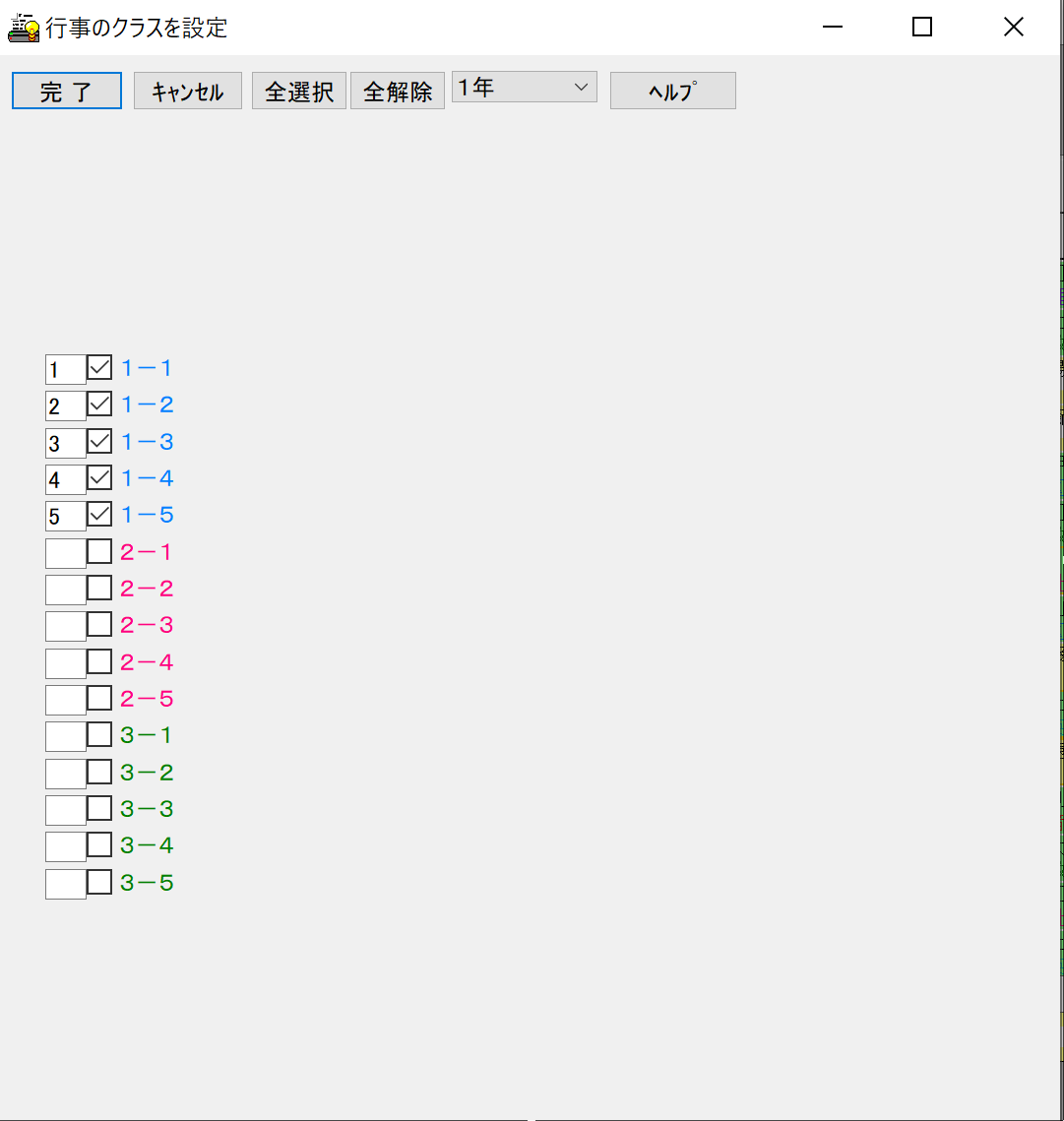Click the blue 1－5 class label

point(147,515)
